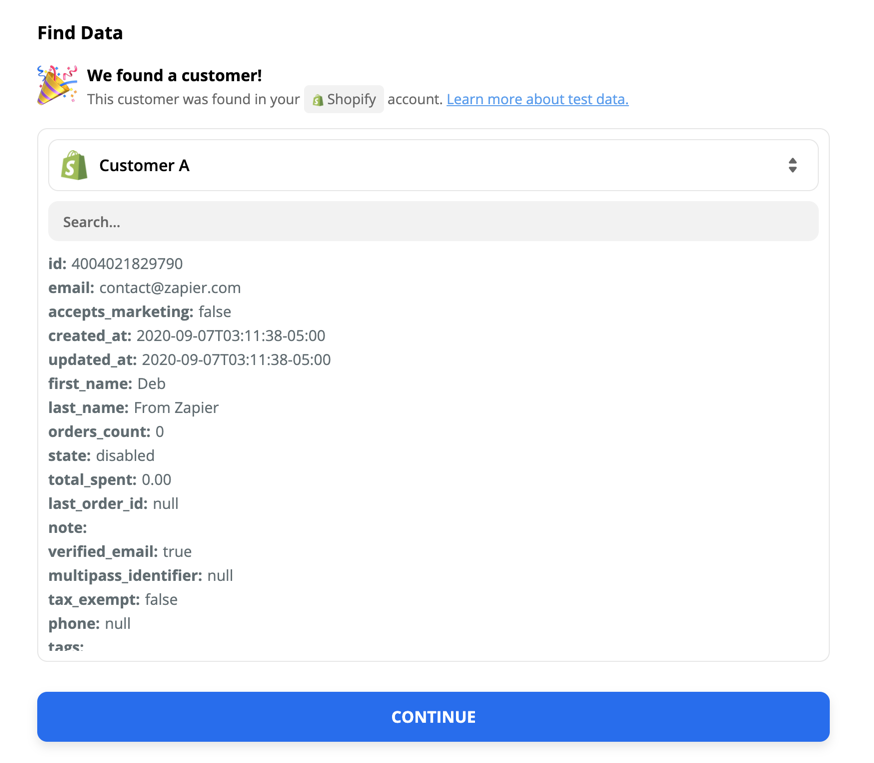Open the Customer A dropdown arrows

(x=792, y=165)
